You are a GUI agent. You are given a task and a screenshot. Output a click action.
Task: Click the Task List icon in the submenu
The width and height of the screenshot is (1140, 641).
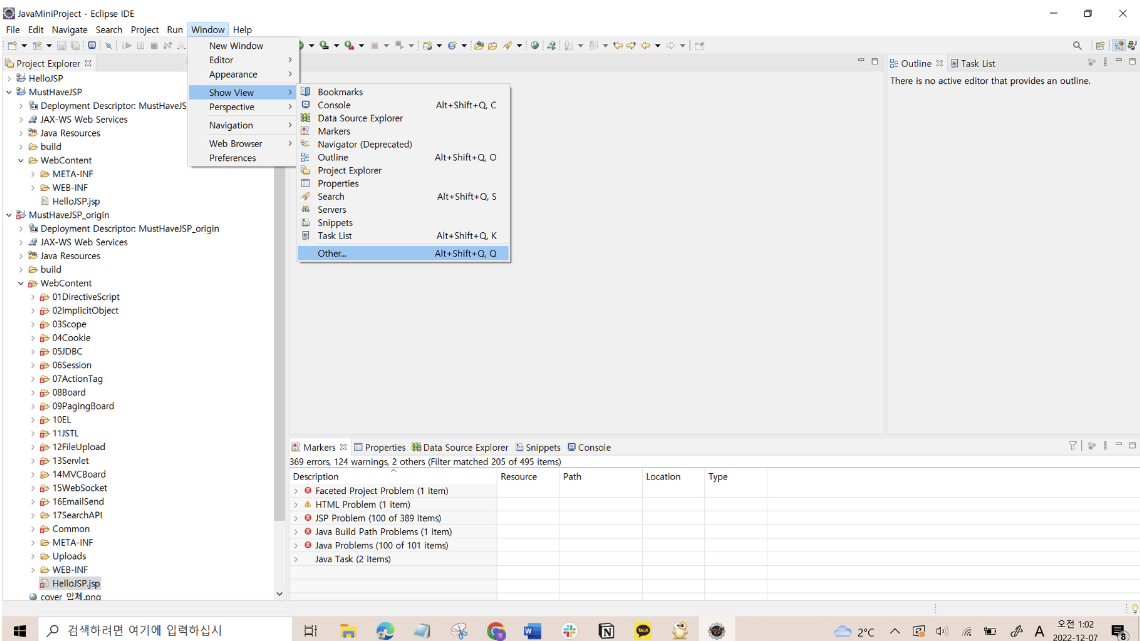coord(305,235)
